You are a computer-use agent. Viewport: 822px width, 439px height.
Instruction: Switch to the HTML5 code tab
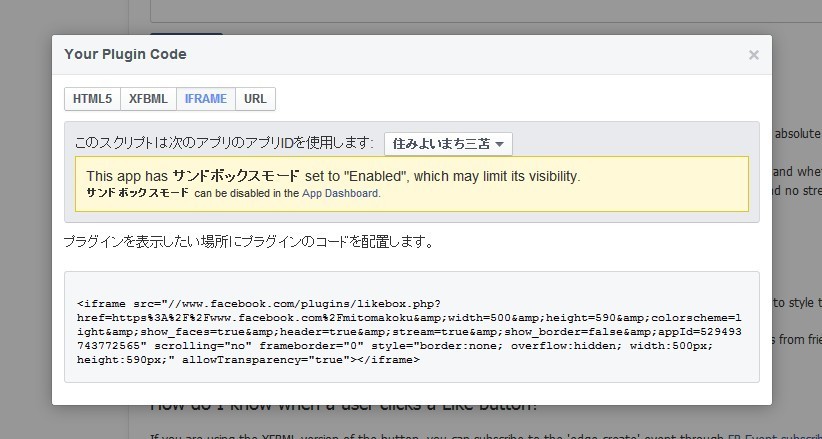click(92, 99)
